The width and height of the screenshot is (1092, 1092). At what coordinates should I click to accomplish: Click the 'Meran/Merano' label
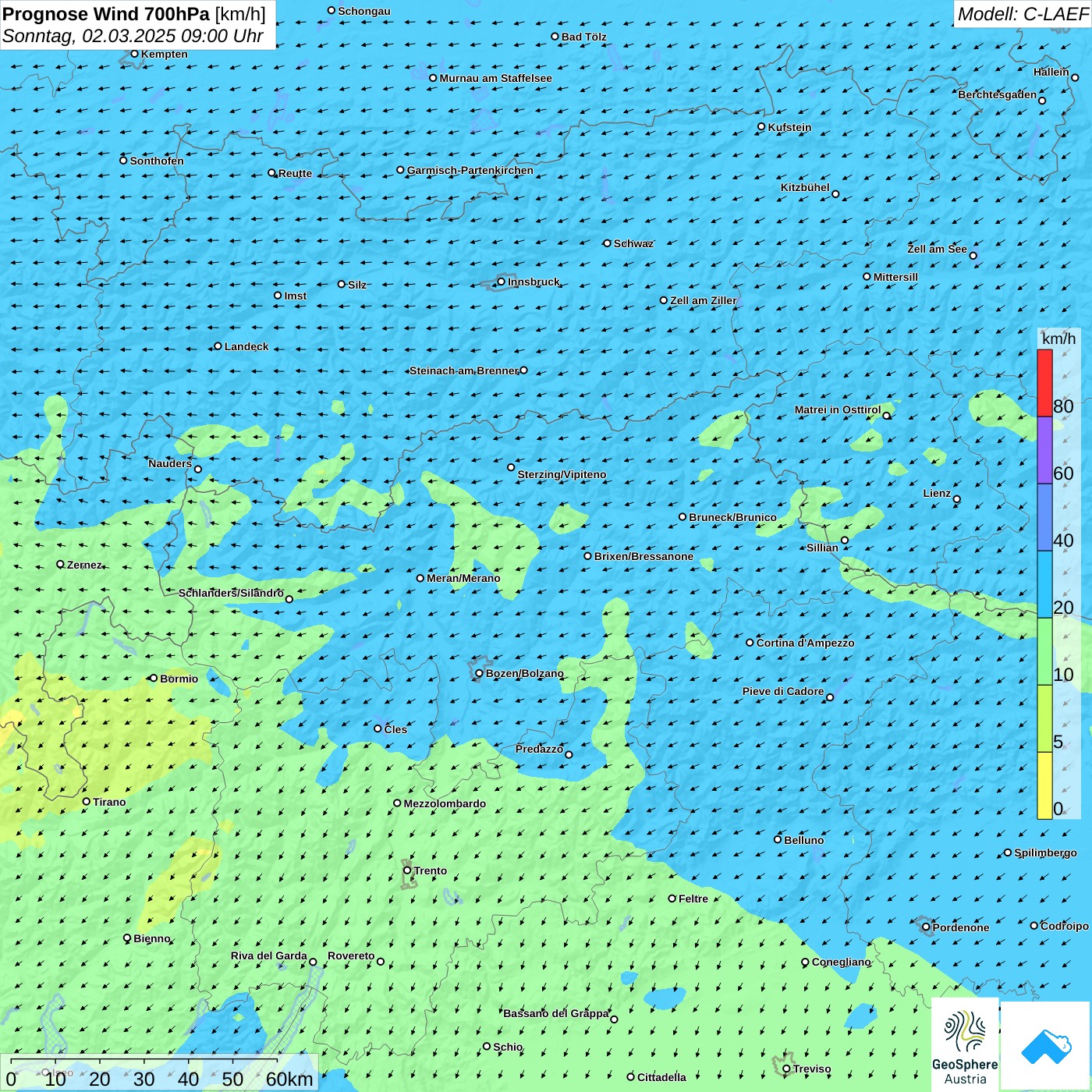(463, 578)
